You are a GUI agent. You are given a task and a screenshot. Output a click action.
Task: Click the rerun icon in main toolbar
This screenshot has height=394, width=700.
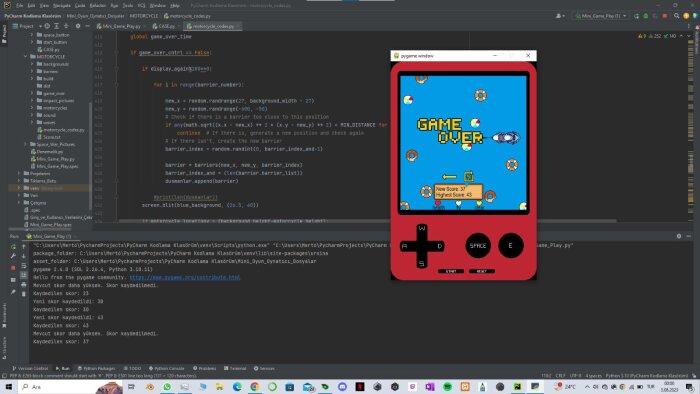636,16
